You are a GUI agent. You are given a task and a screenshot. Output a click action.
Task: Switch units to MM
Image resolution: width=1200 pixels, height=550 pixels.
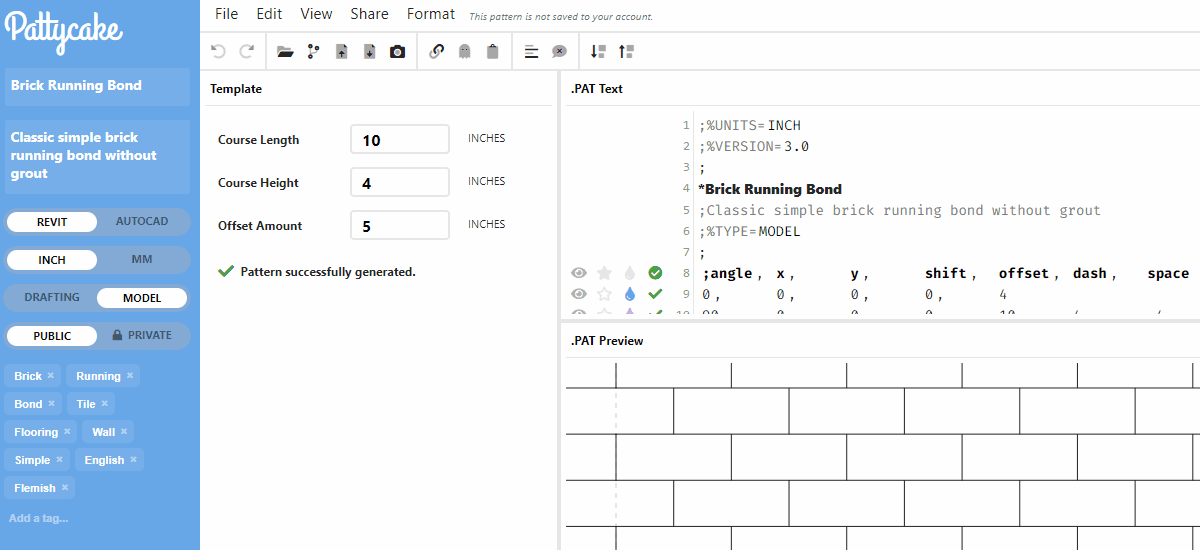point(142,259)
